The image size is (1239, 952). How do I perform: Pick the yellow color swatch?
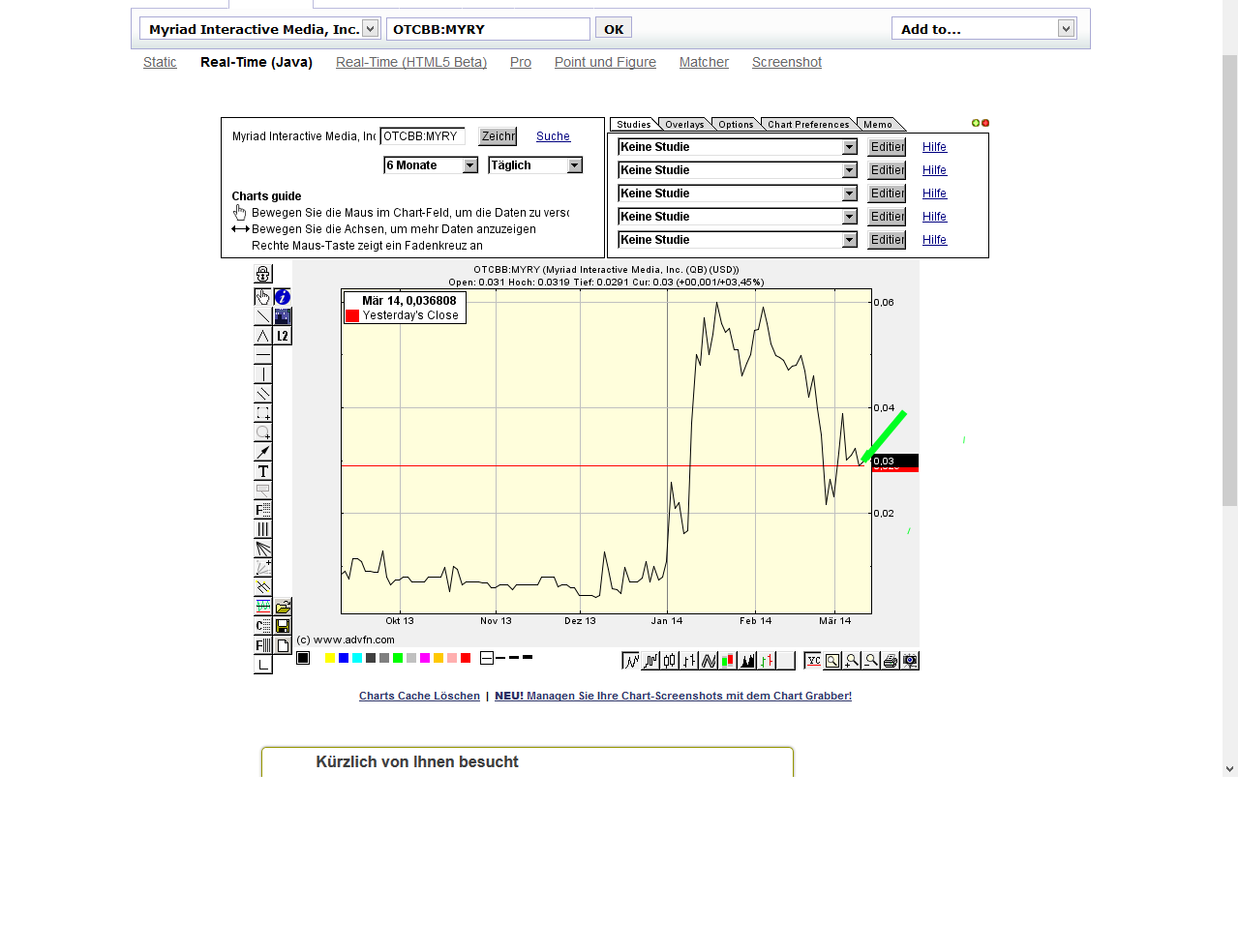330,658
